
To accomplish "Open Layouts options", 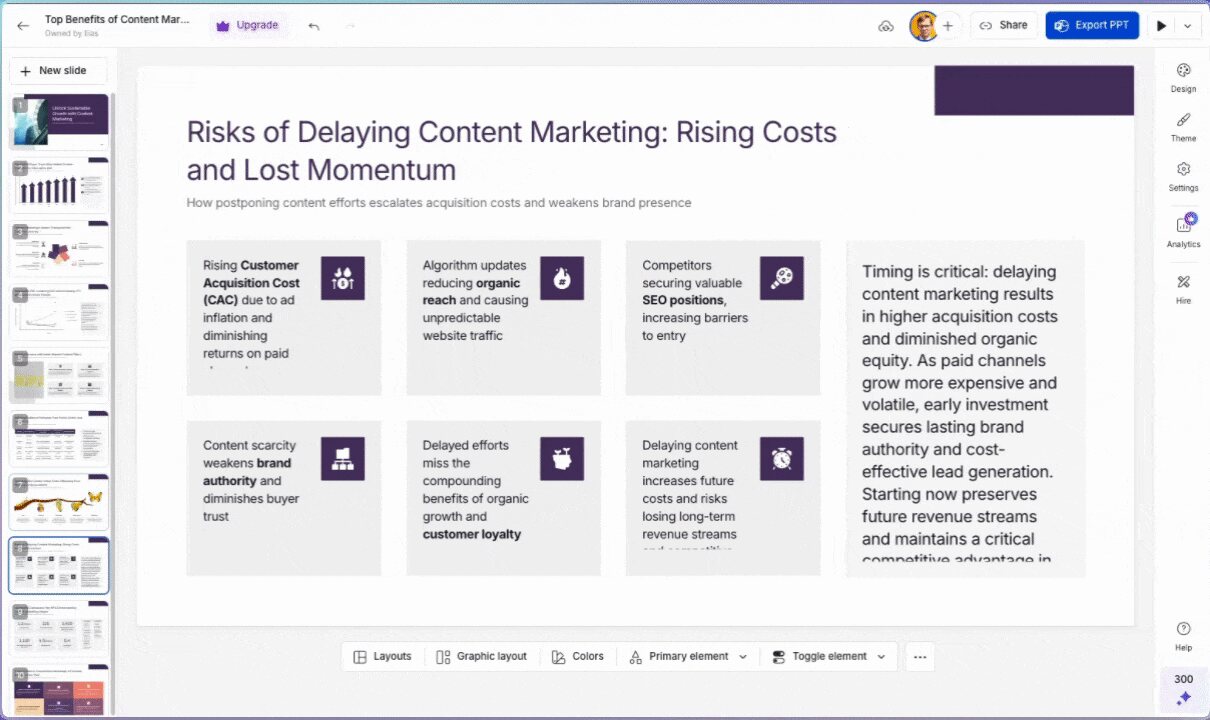I will tap(382, 657).
